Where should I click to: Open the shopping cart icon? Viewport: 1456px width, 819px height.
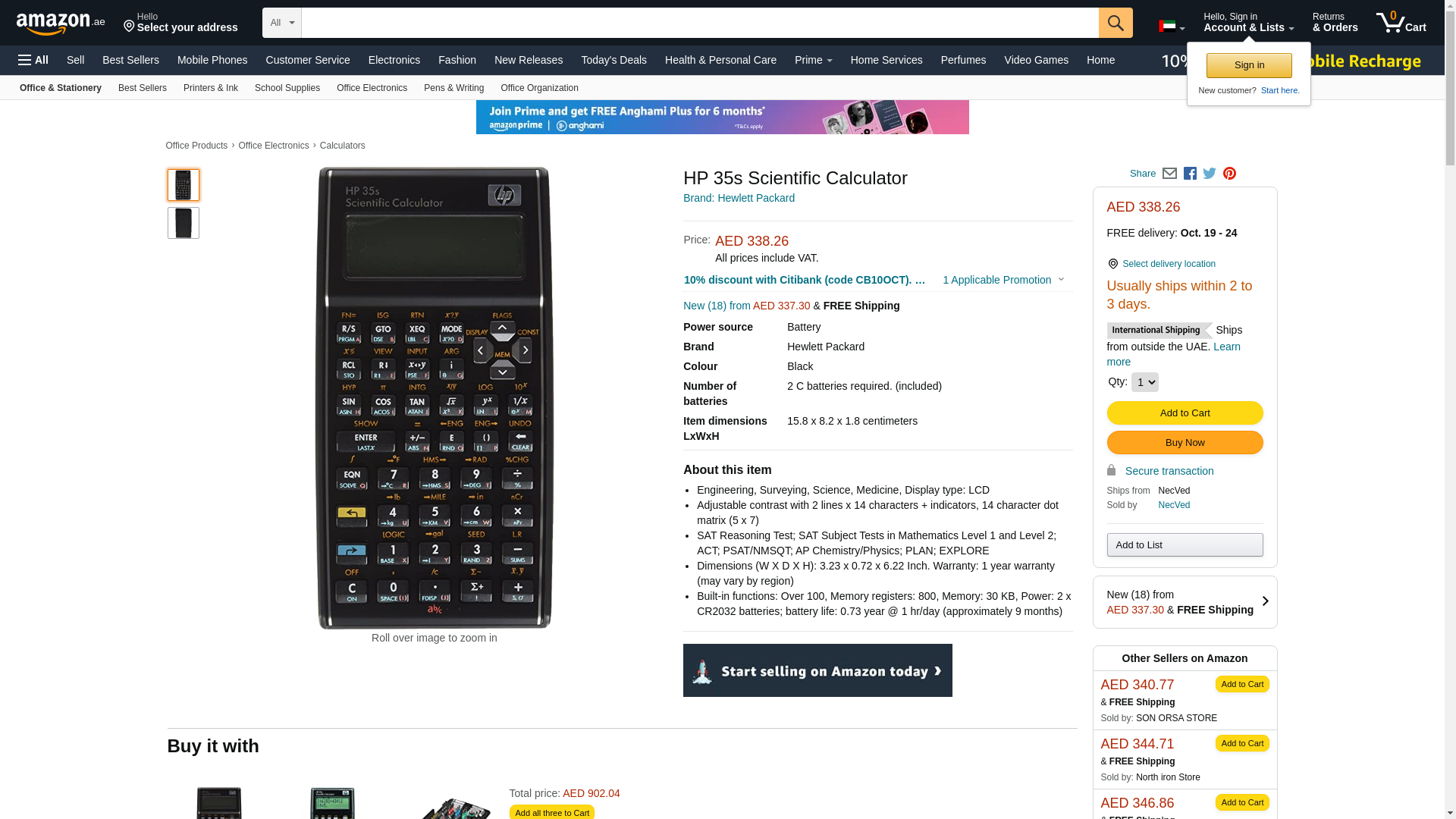tap(1401, 23)
